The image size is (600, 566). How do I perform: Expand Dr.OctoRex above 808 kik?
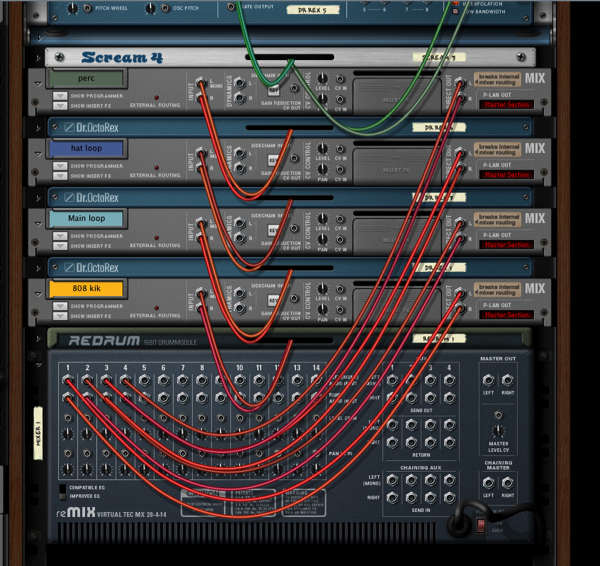(x=38, y=268)
